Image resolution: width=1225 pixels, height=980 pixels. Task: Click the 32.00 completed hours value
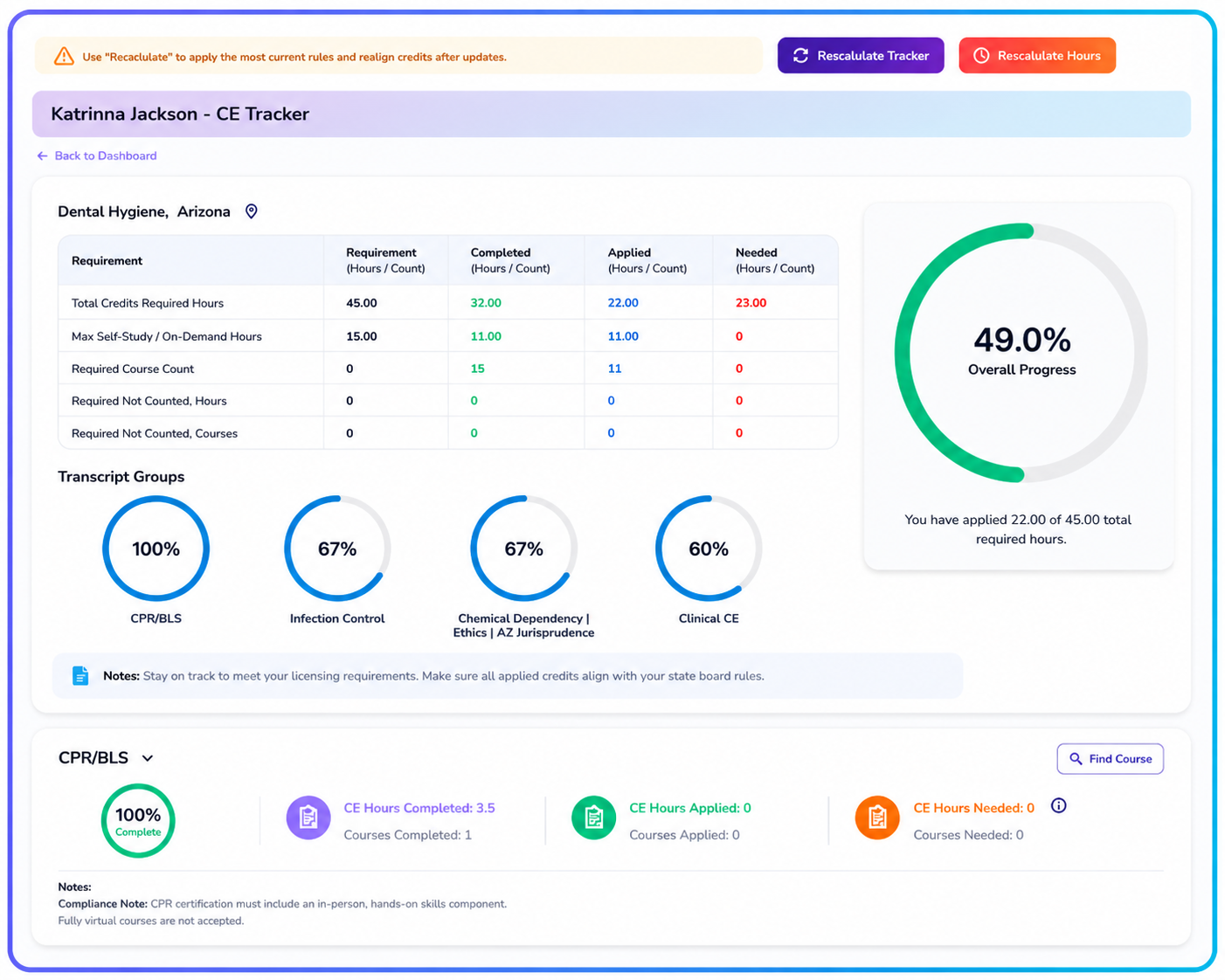point(486,303)
